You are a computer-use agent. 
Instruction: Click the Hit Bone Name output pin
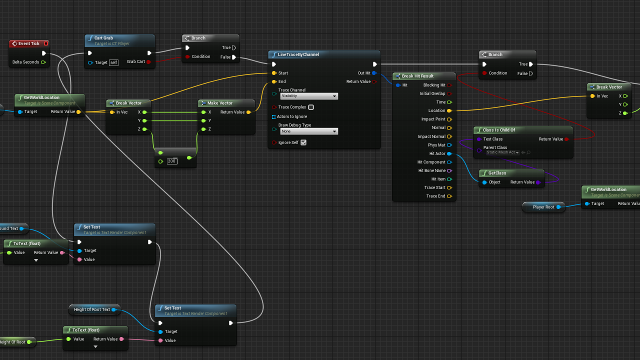449,171
